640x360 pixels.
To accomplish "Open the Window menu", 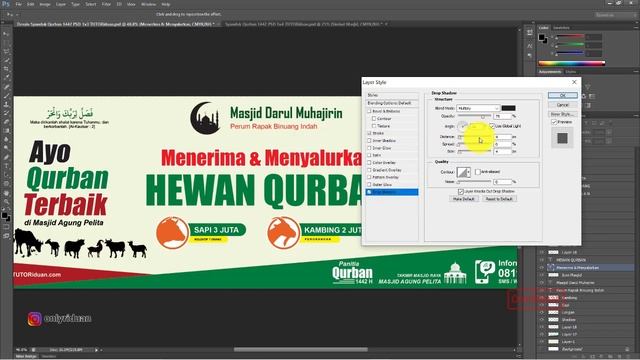I will pyautogui.click(x=148, y=4).
